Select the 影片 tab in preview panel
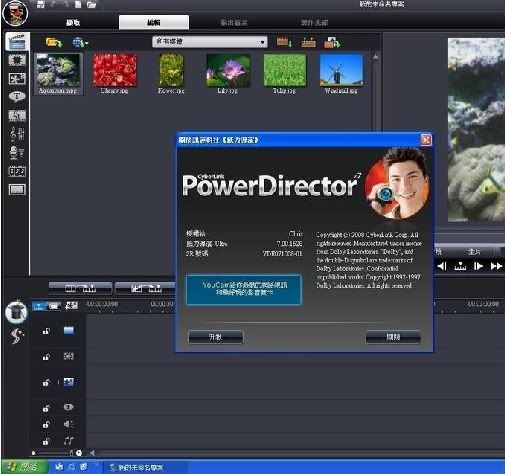 474,252
